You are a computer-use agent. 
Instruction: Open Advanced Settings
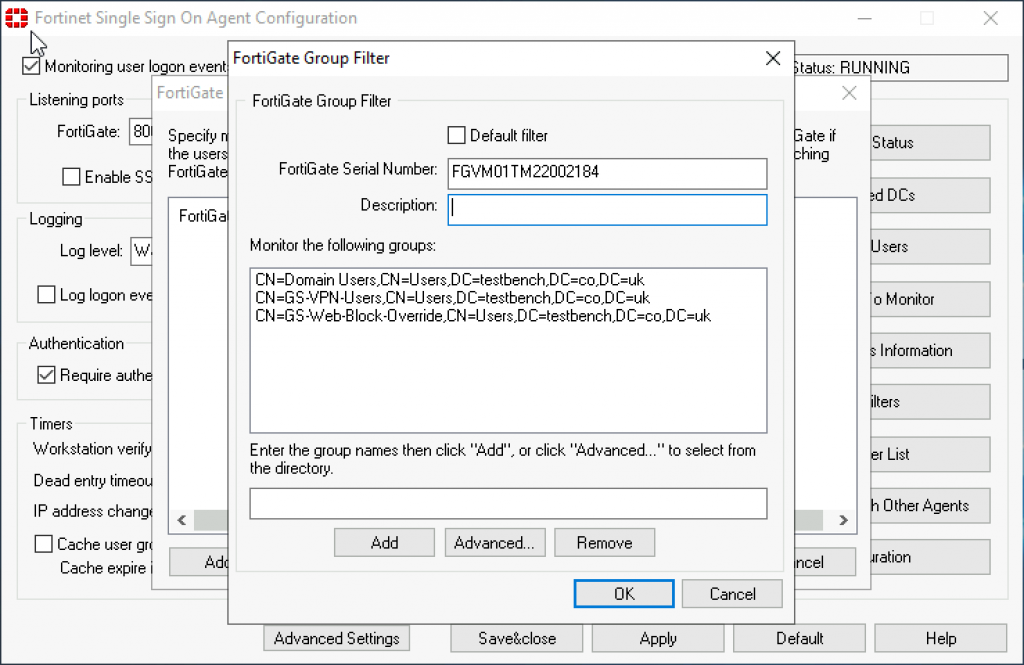point(336,638)
